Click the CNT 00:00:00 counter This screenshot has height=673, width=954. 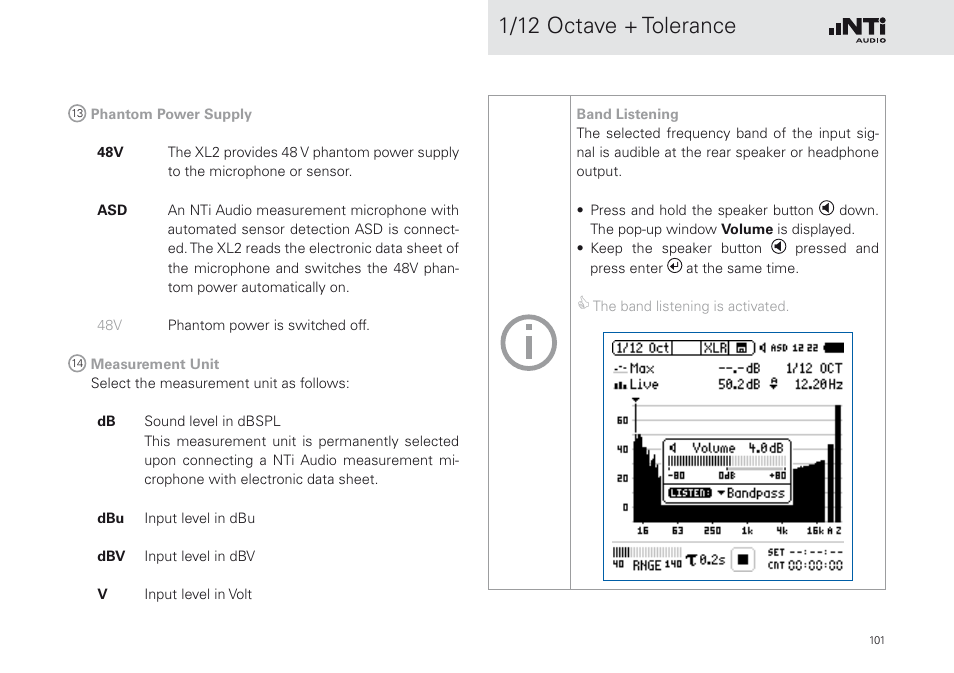[806, 565]
